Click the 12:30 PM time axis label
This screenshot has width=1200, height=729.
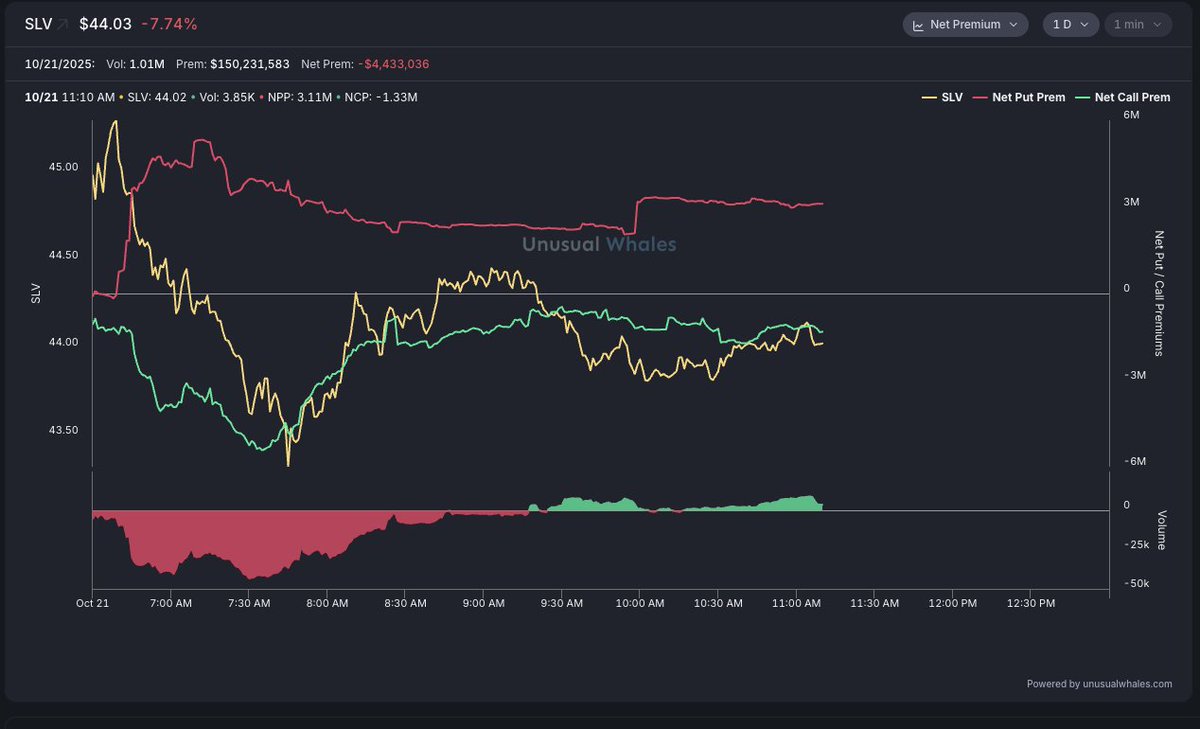click(x=1031, y=603)
